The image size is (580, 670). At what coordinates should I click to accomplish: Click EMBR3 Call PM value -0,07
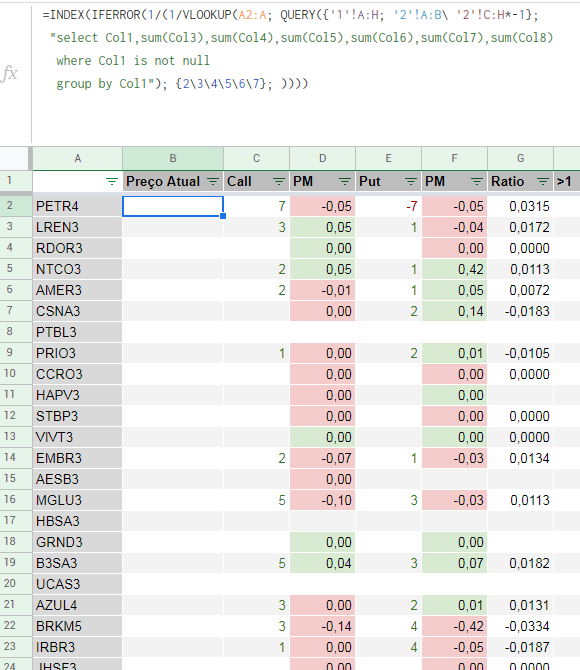tap(322, 458)
